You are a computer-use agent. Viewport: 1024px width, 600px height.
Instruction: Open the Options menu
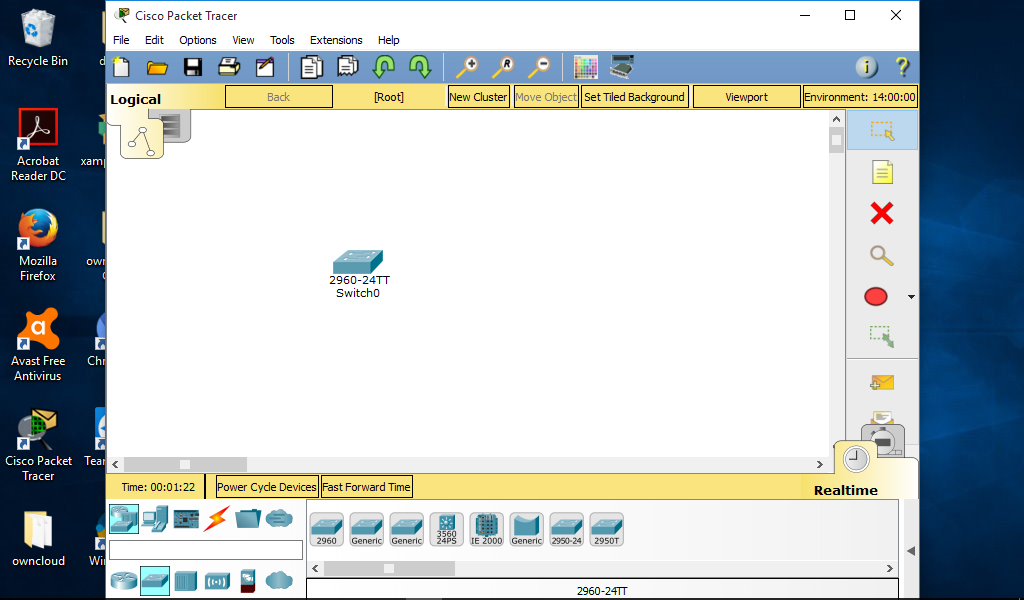click(198, 40)
